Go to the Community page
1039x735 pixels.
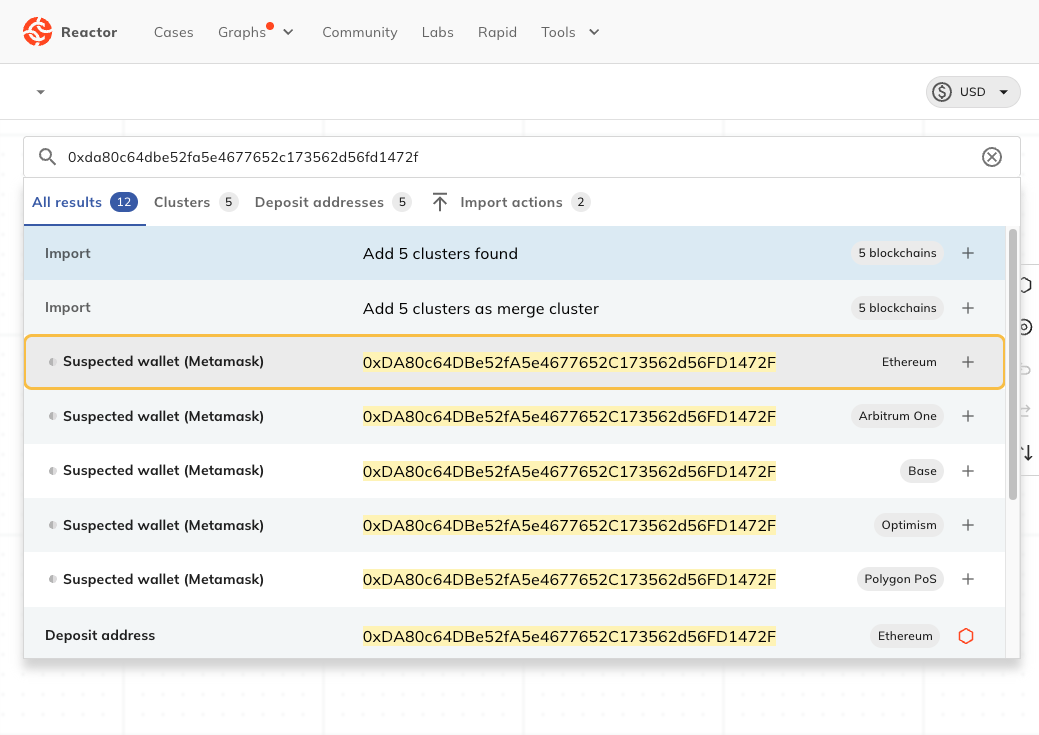[x=360, y=32]
